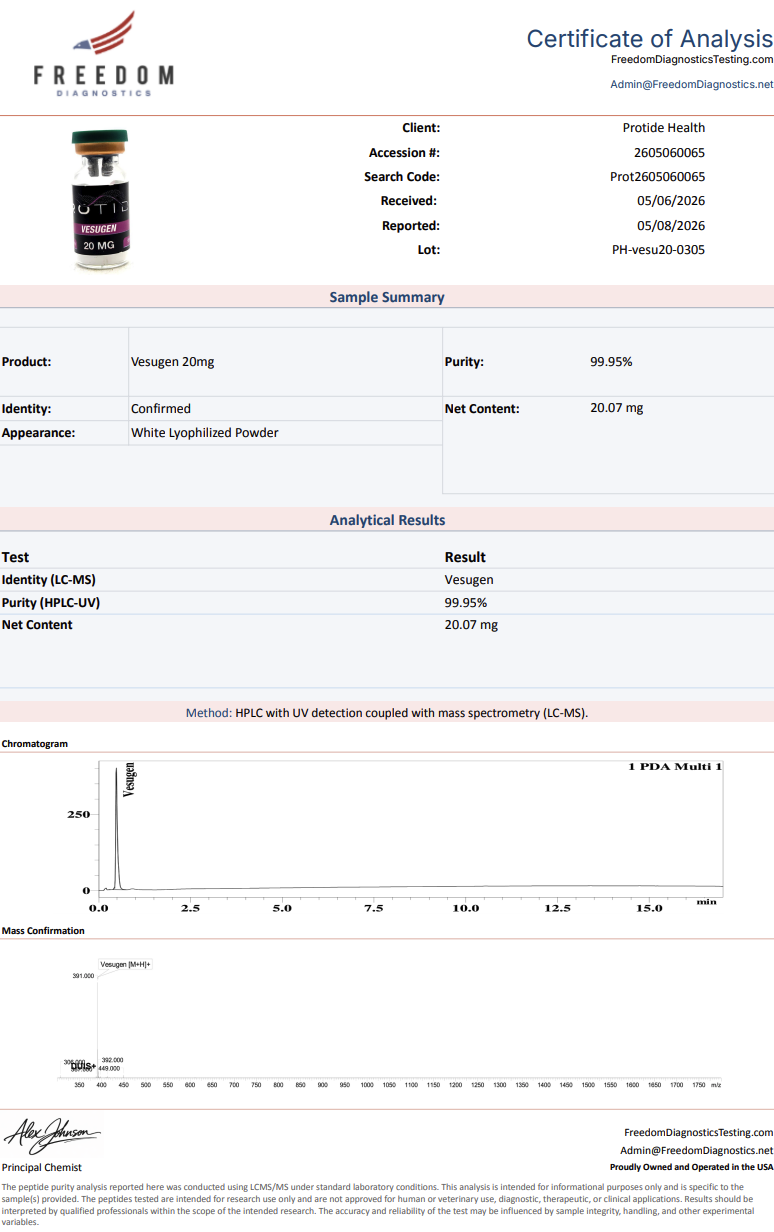
Task: Click Vesugen result in Analytical Results
Action: click(x=469, y=580)
